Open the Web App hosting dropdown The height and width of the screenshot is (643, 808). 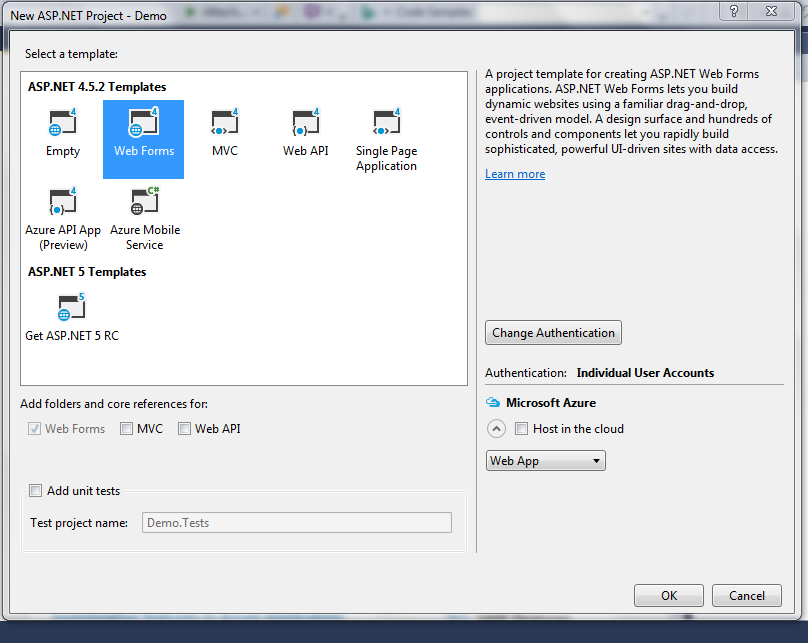(545, 461)
